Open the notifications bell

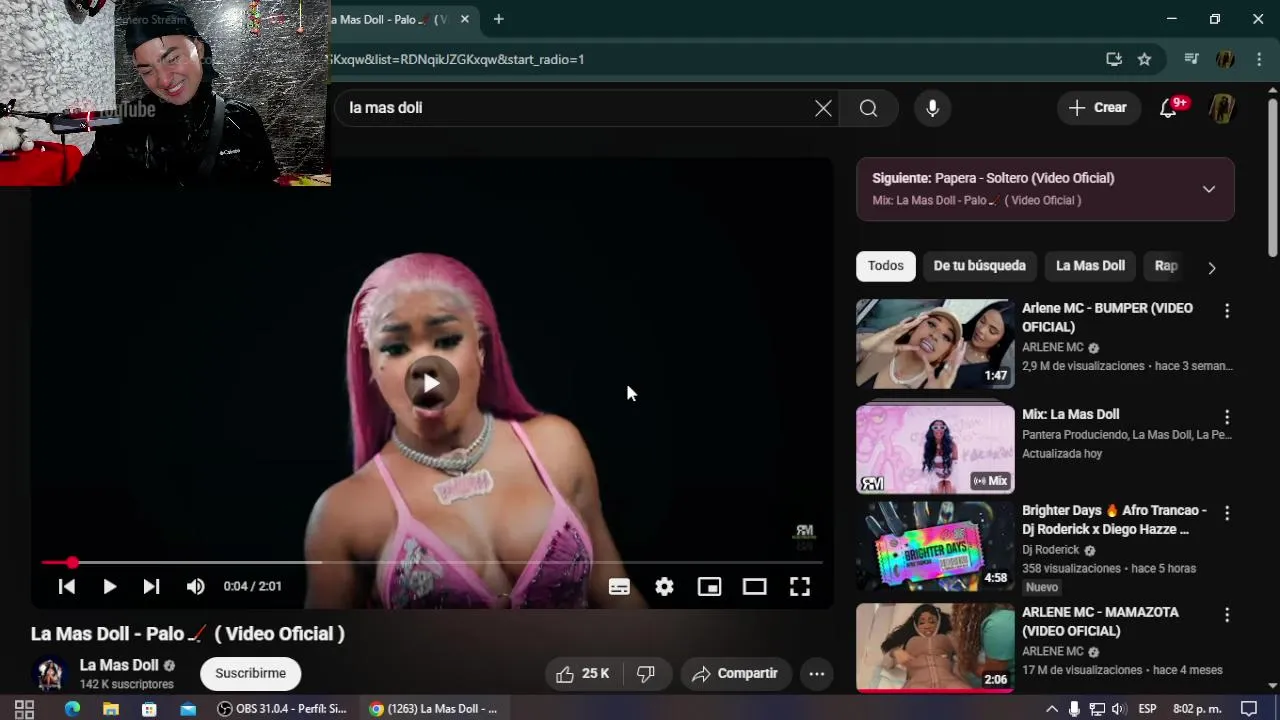tap(1168, 108)
